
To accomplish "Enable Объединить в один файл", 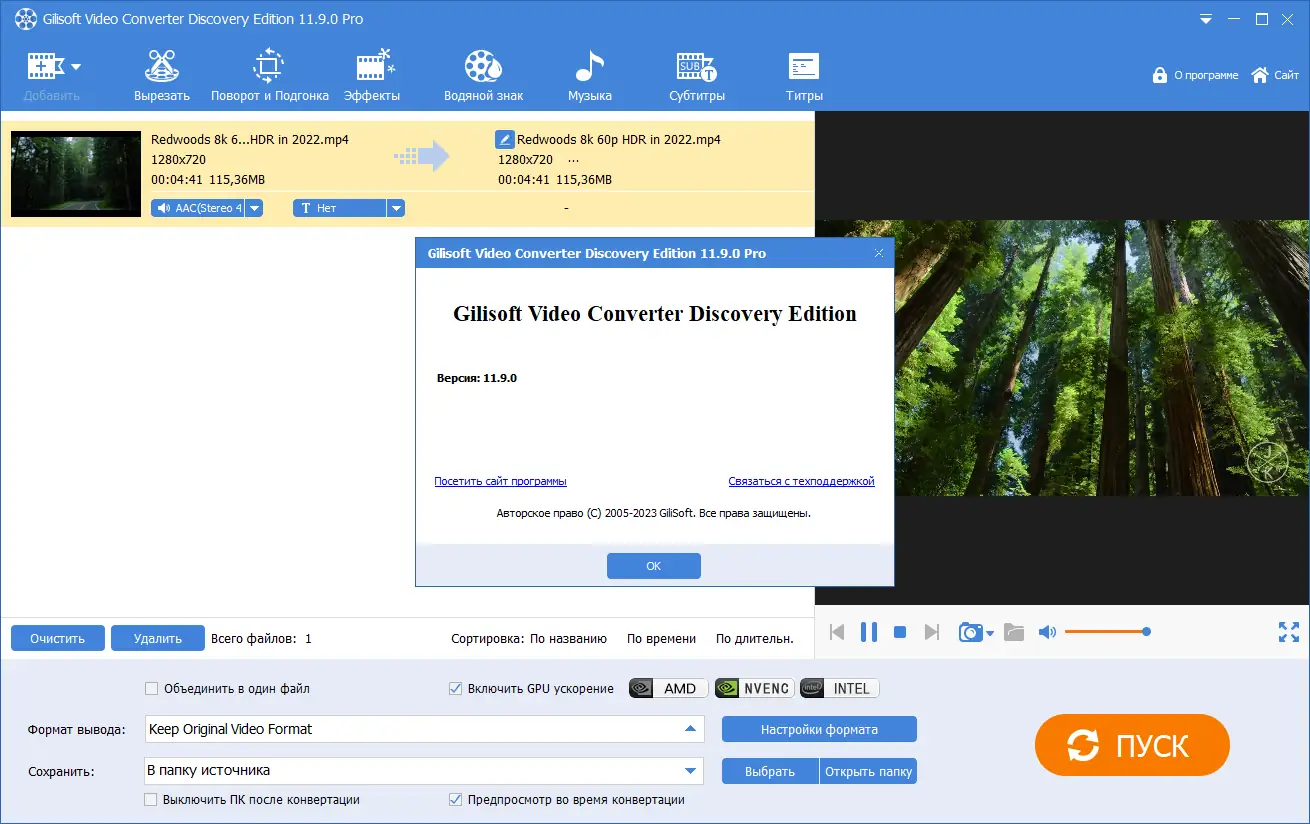I will (x=151, y=688).
